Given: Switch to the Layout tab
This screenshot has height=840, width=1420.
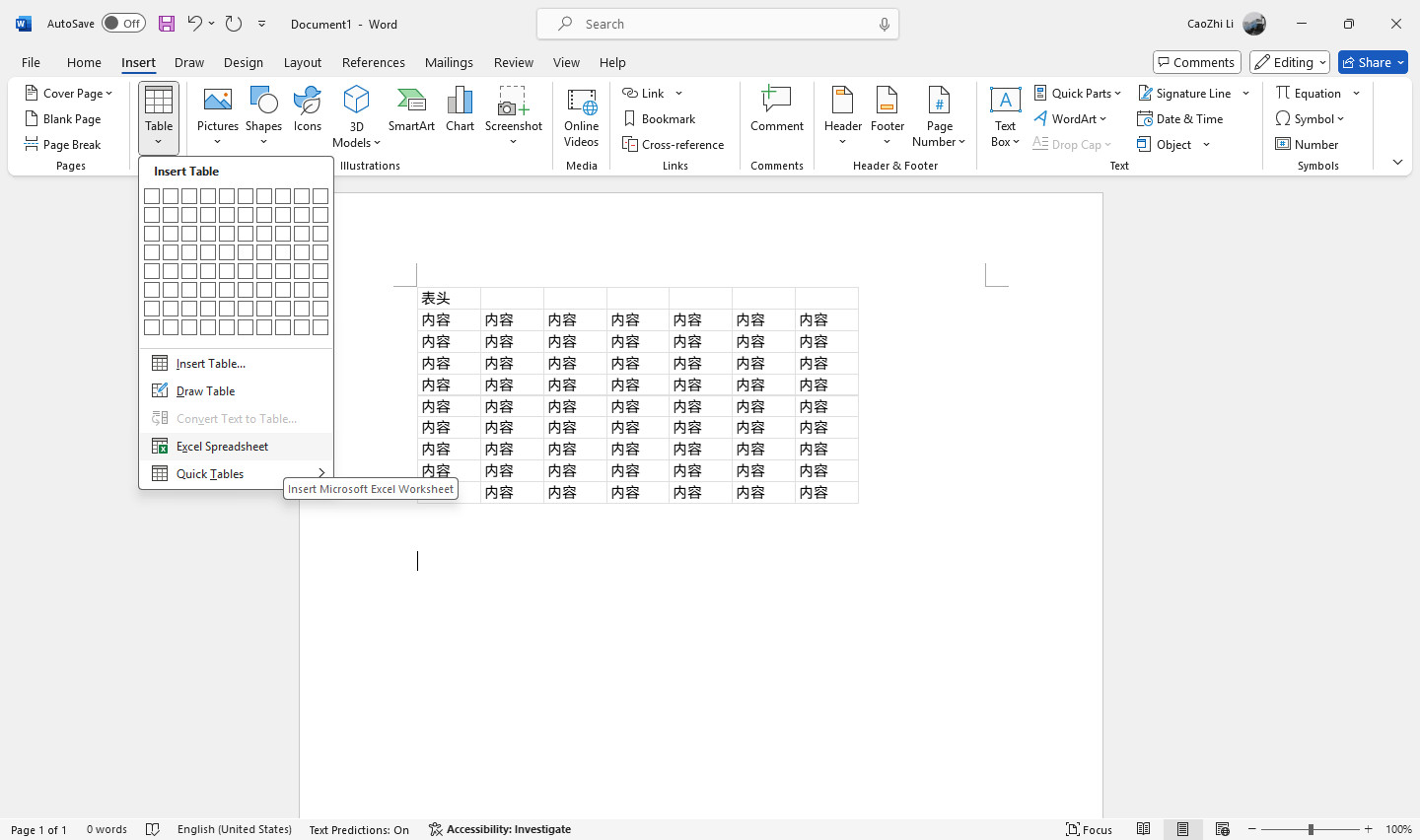Looking at the screenshot, I should [x=303, y=62].
